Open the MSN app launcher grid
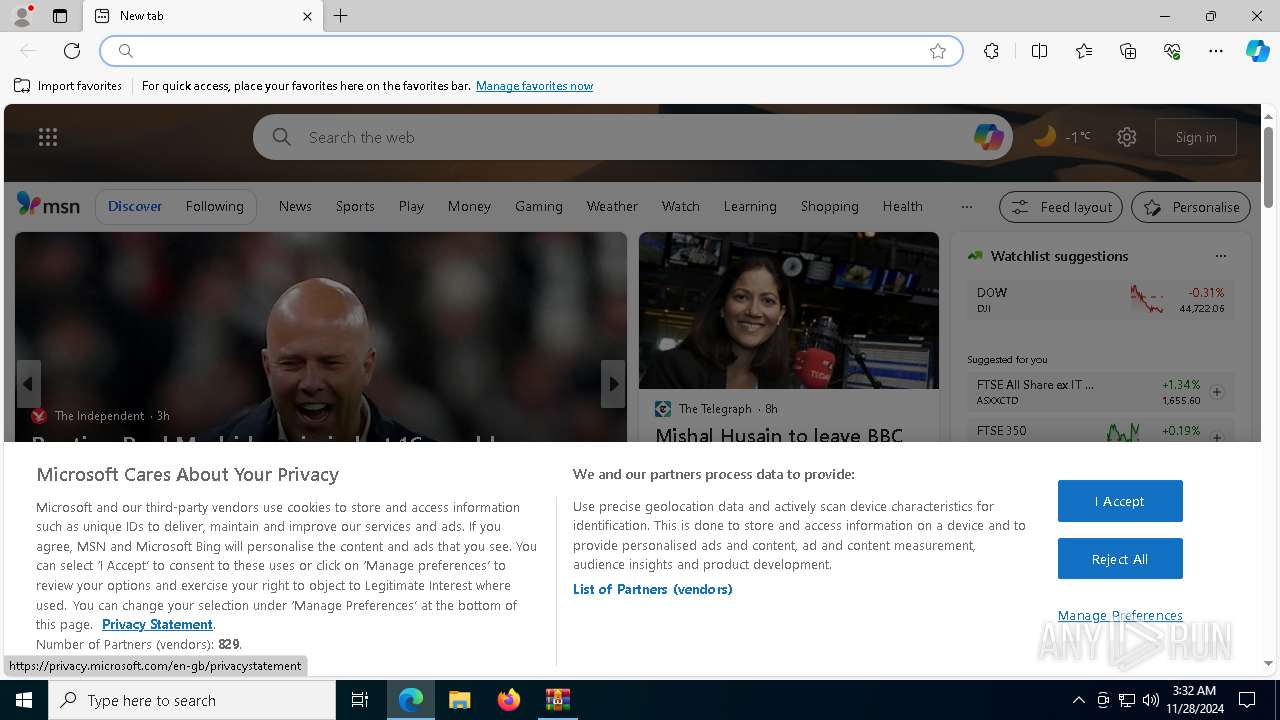Viewport: 1280px width, 720px height. (48, 137)
